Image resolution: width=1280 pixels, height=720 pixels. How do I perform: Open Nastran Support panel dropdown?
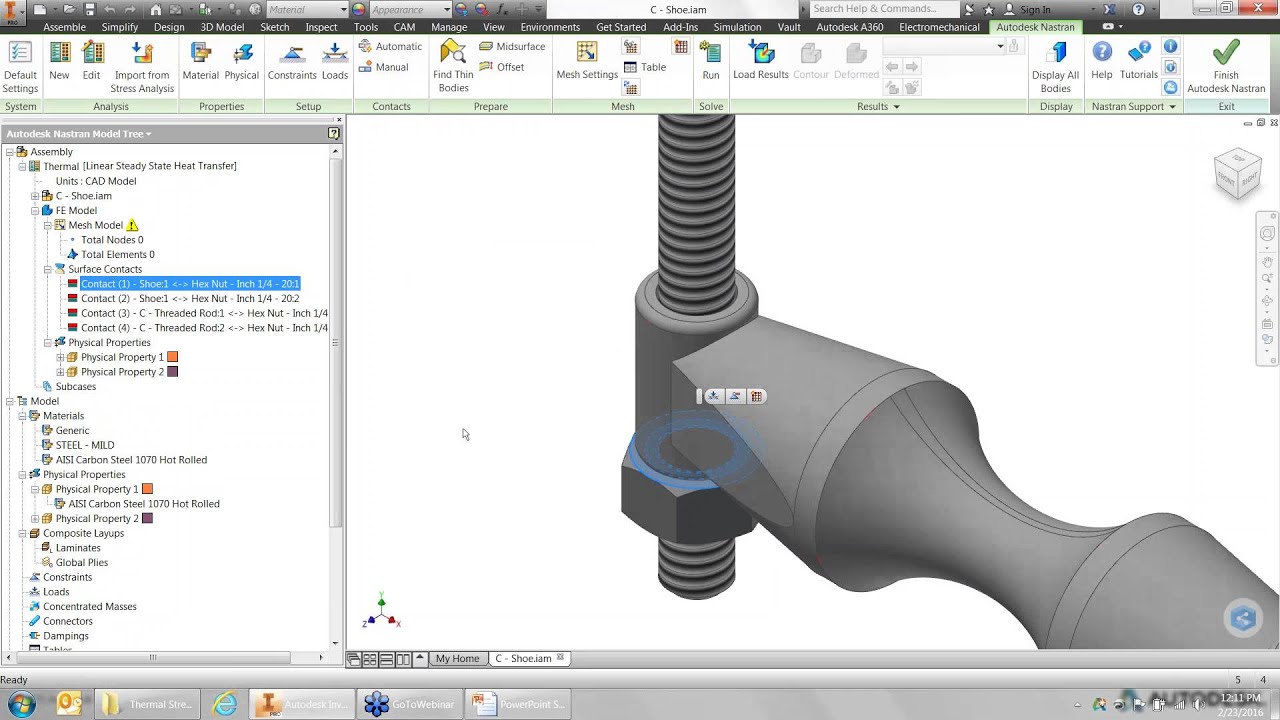1172,107
